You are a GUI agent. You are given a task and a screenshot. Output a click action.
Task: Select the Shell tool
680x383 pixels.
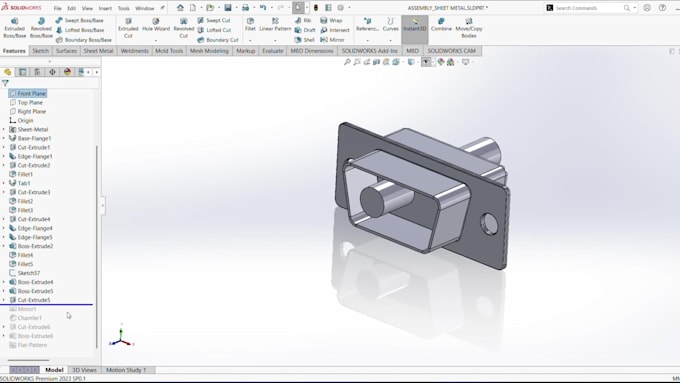click(304, 39)
